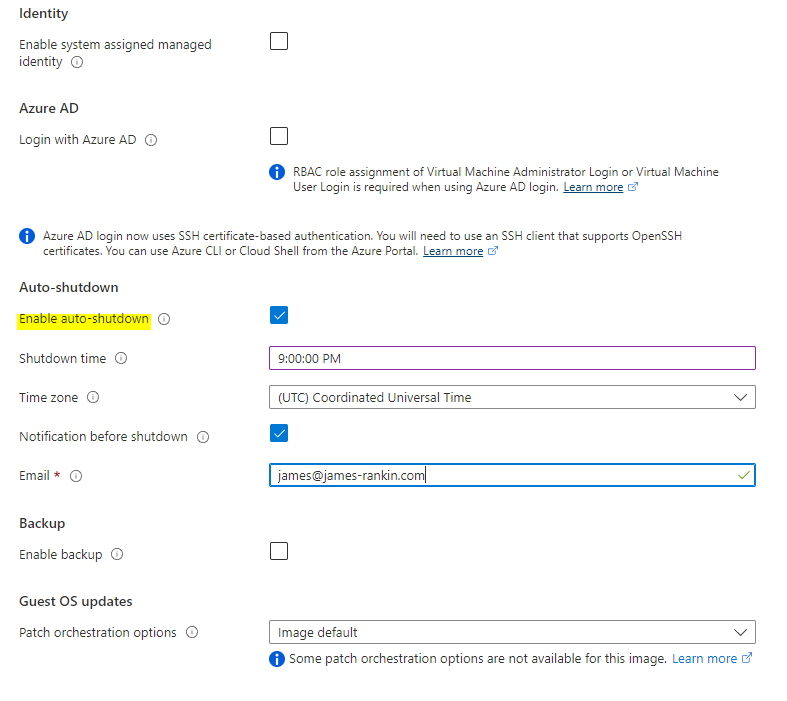
Task: Disable Notification before shutdown checkbox
Action: coord(279,433)
